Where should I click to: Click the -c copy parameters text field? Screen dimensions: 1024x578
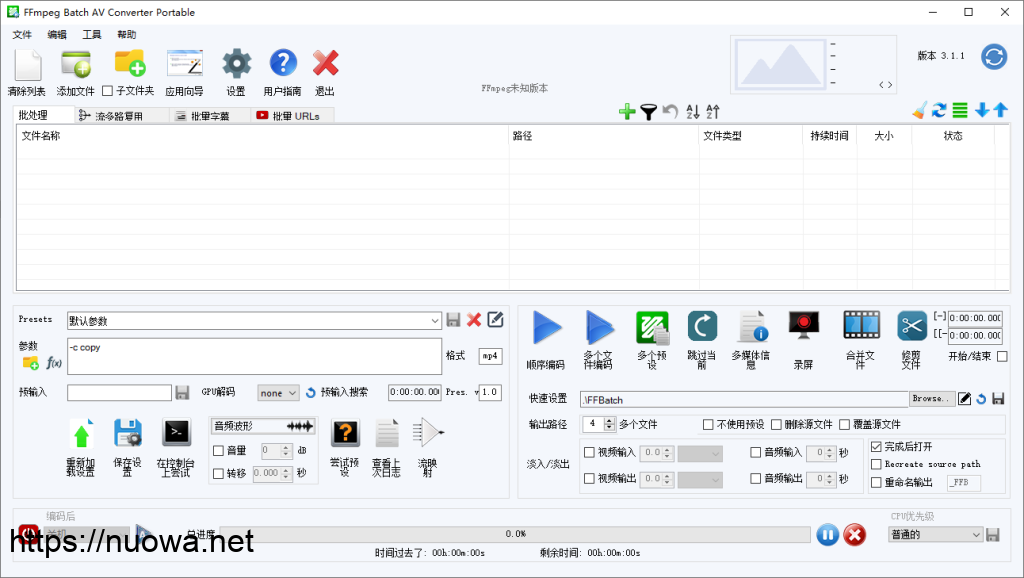253,355
